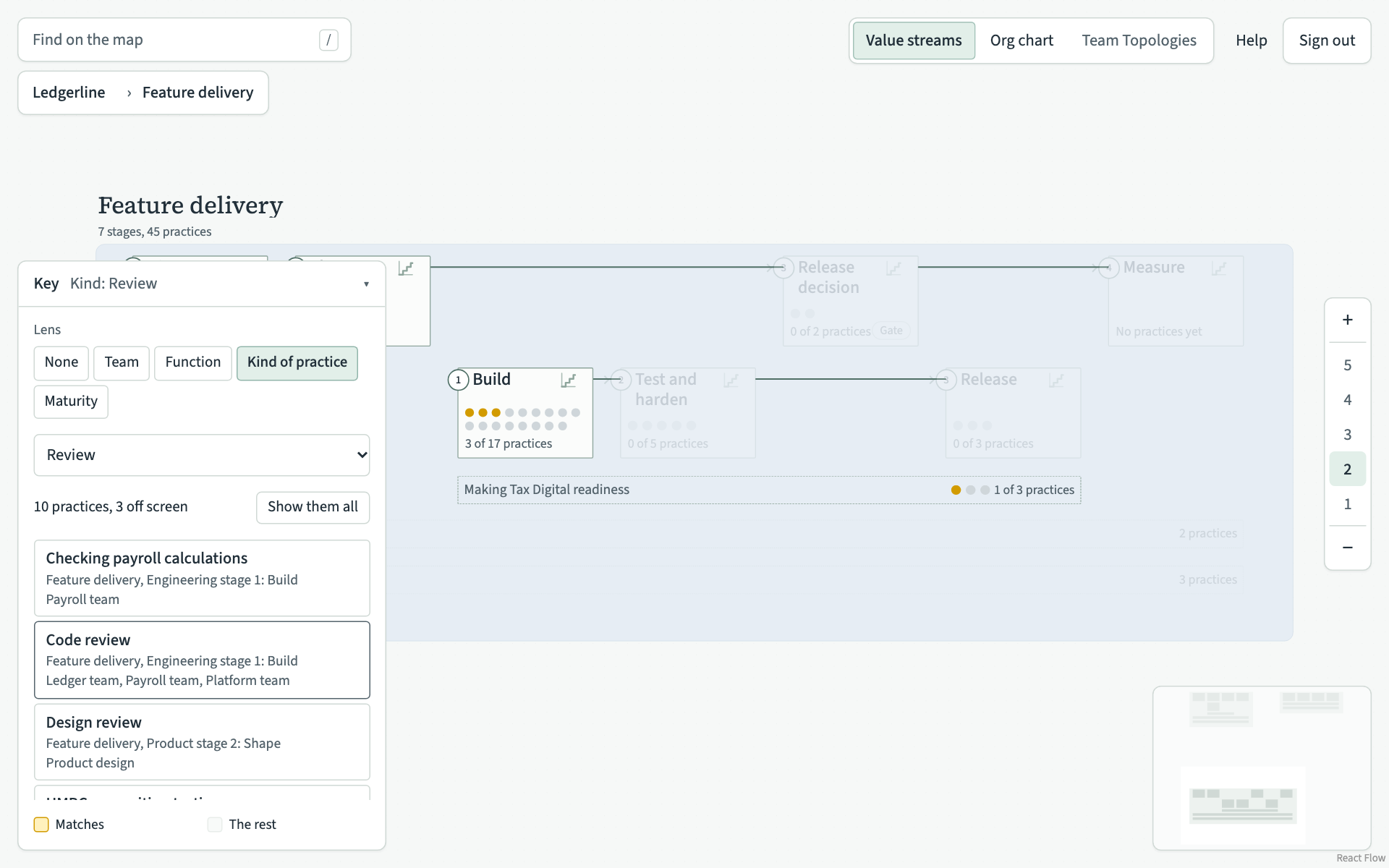Open Design review practice card
This screenshot has width=1389, height=868.
[x=202, y=742]
